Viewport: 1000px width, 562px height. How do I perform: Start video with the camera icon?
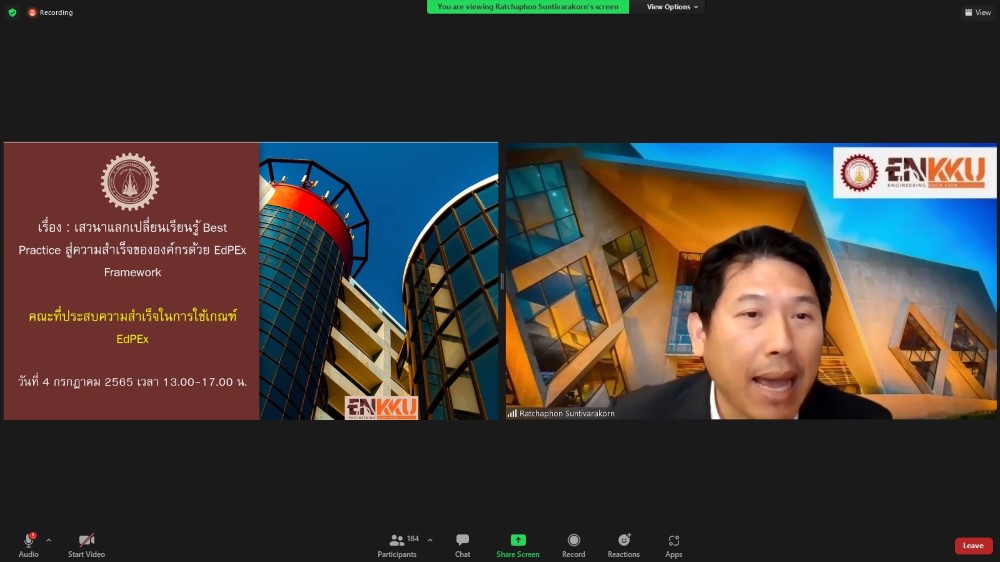click(86, 540)
